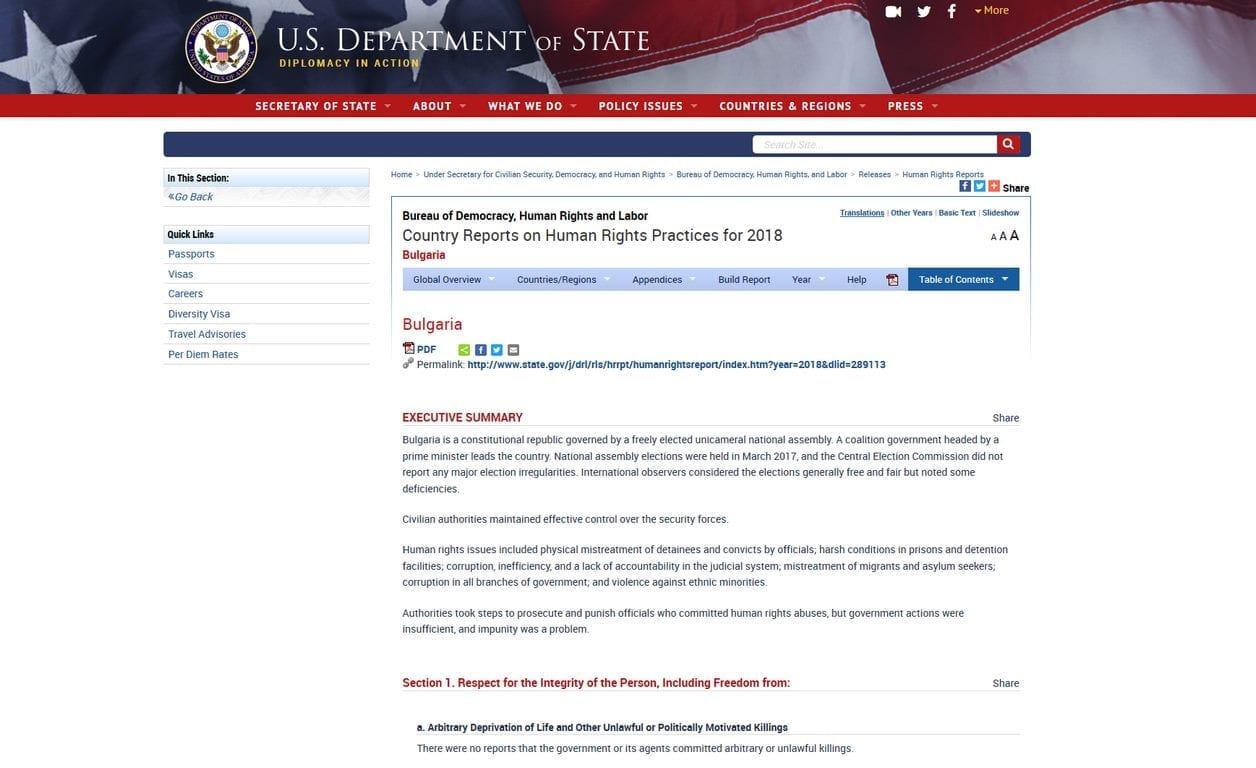This screenshot has height=768, width=1256.
Task: Expand the Policy Issues menu
Action: tap(648, 106)
